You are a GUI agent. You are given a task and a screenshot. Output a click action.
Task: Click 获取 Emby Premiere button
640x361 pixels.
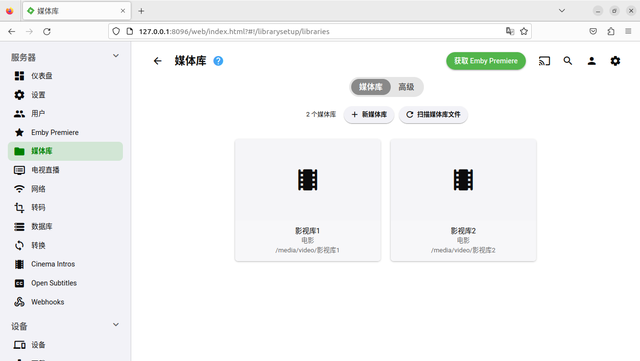[486, 61]
